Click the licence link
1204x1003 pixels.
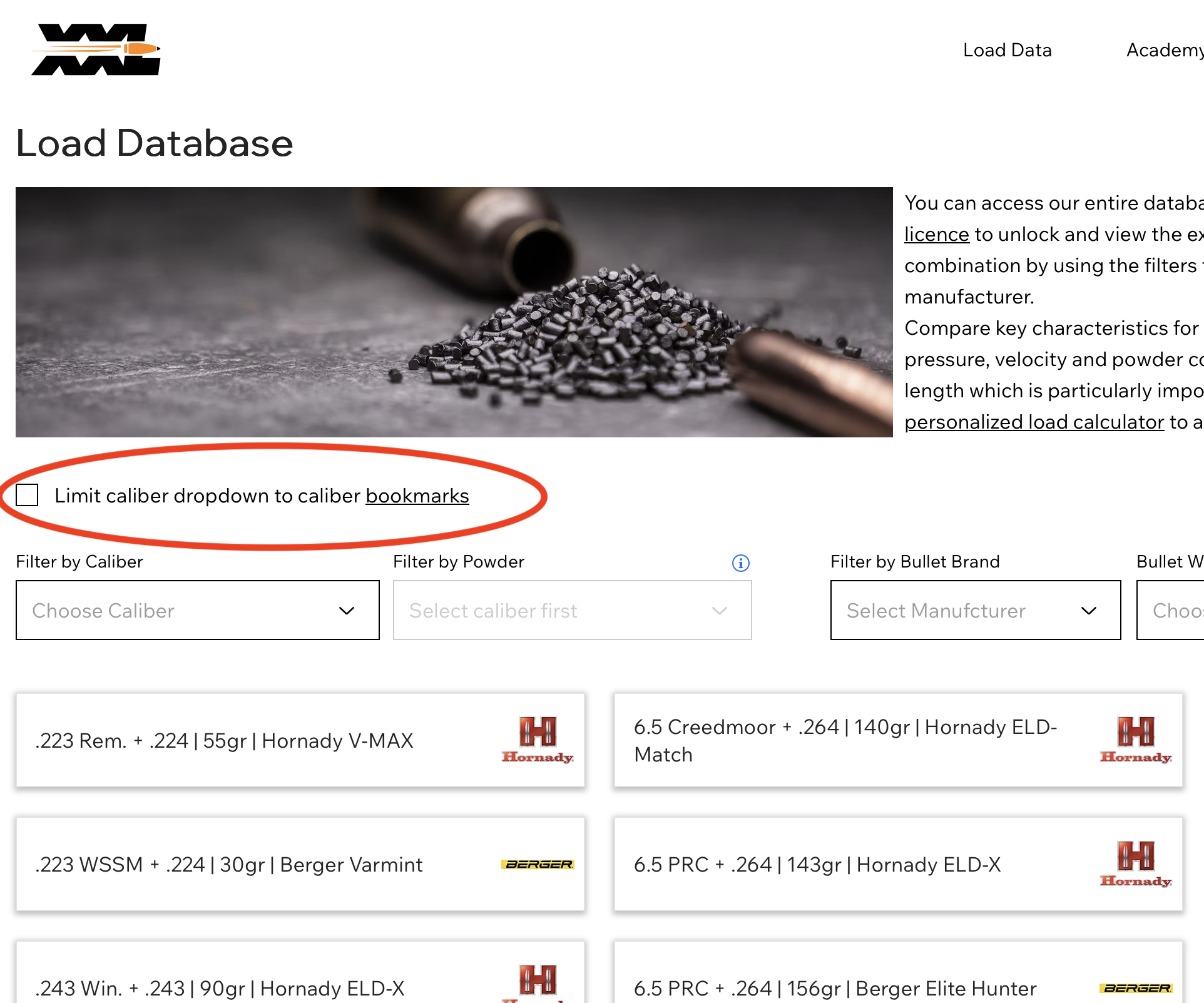tap(936, 235)
